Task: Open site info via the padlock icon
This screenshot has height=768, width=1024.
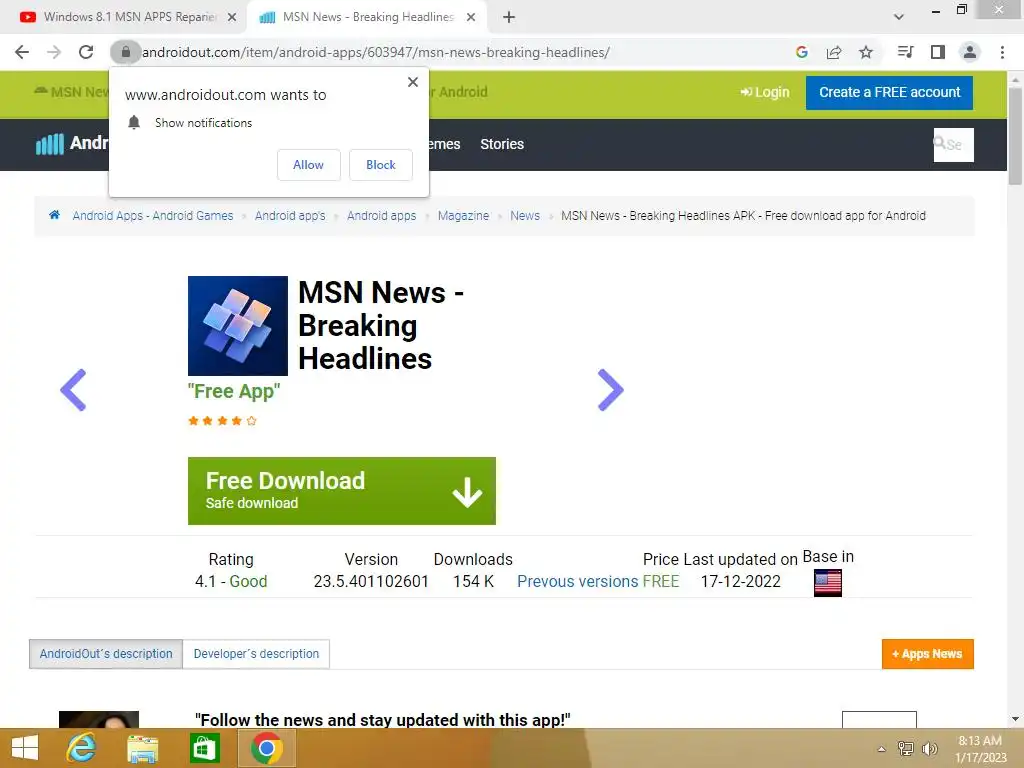Action: (x=125, y=52)
